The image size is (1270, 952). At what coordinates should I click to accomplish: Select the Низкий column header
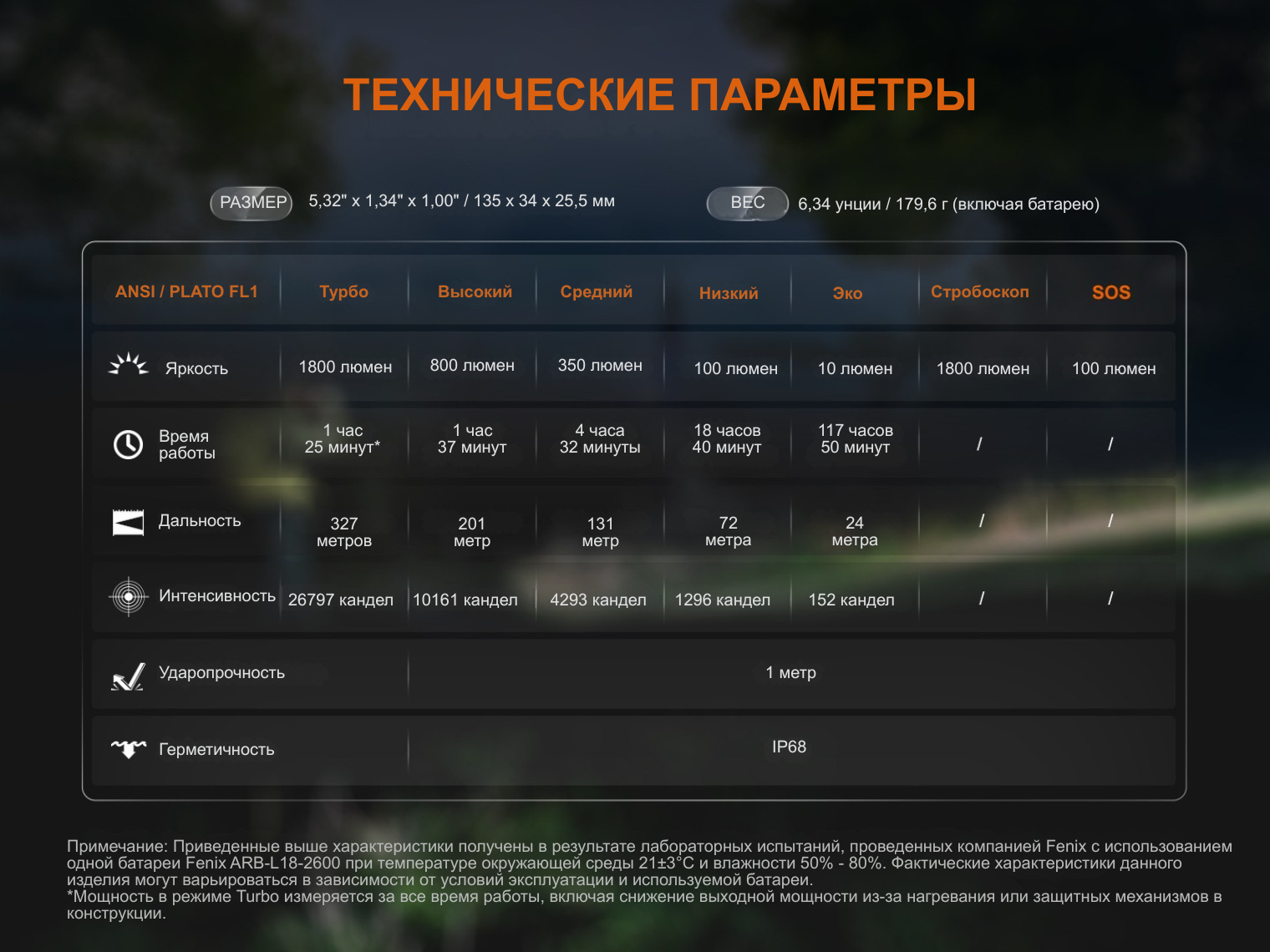coord(729,293)
